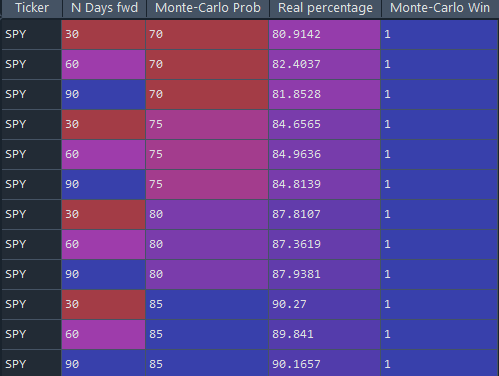Viewport: 499px width, 376px height.
Task: Click SPY ticker in the 80.9142 row
Action: point(31,34)
